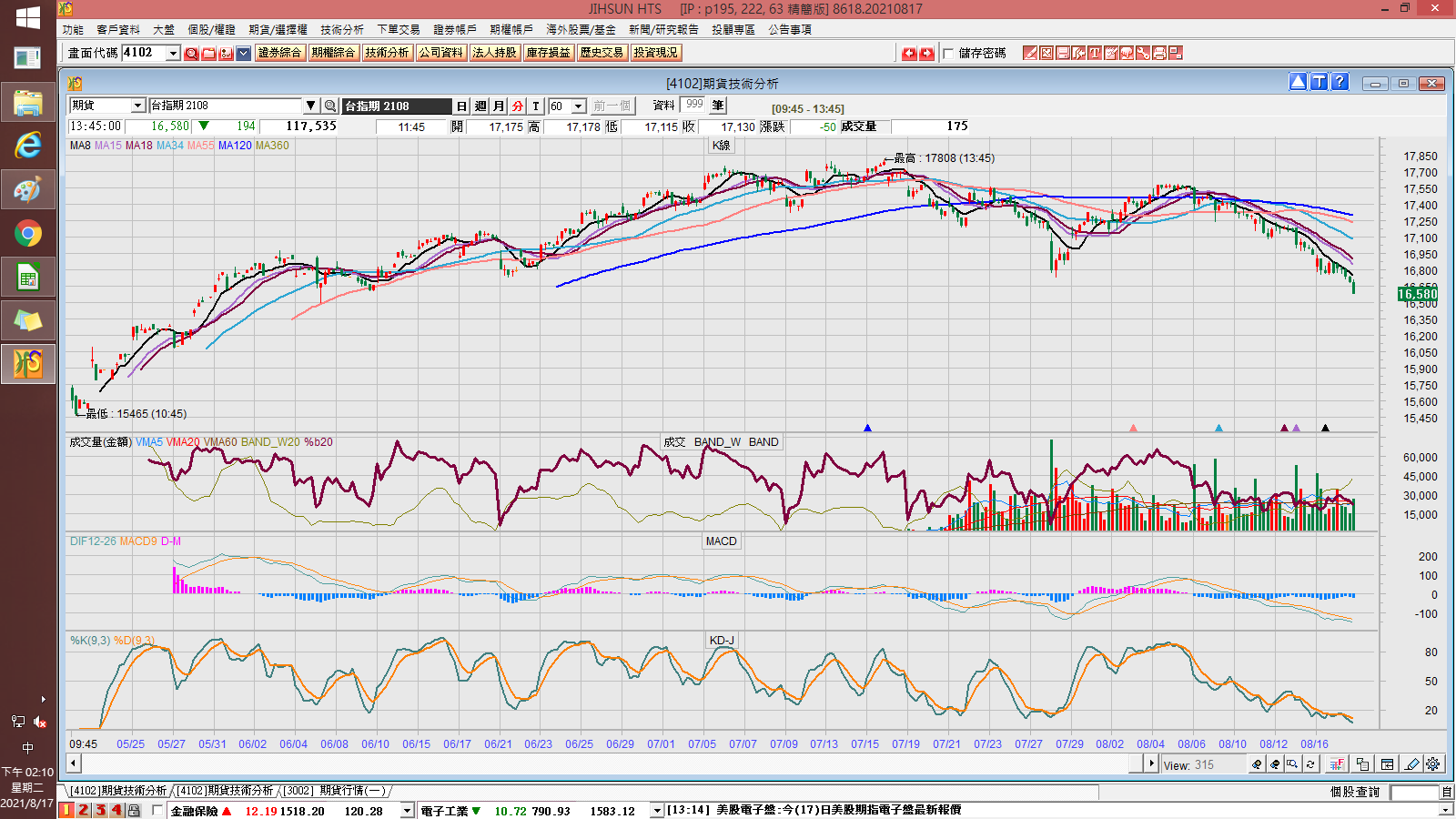The height and width of the screenshot is (819, 1456).
Task: Select the T tick period button
Action: pos(536,106)
